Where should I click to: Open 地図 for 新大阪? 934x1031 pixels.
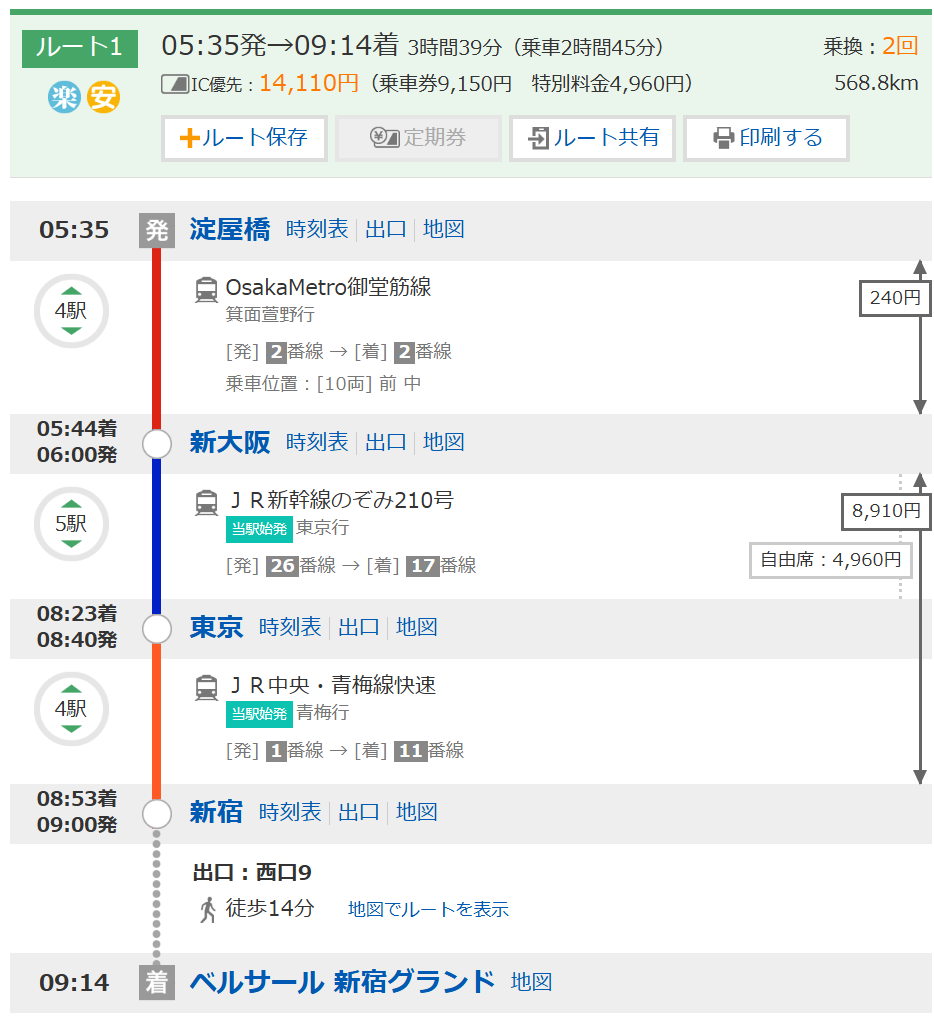(x=443, y=443)
